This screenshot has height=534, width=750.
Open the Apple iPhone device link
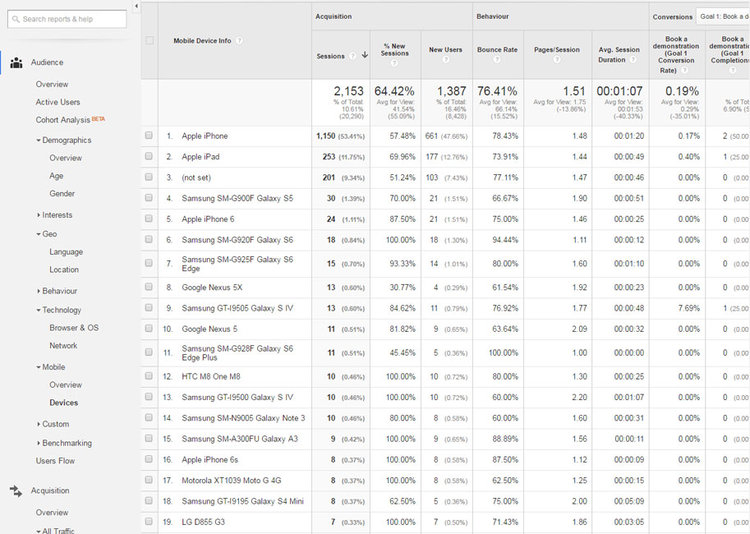pos(204,136)
